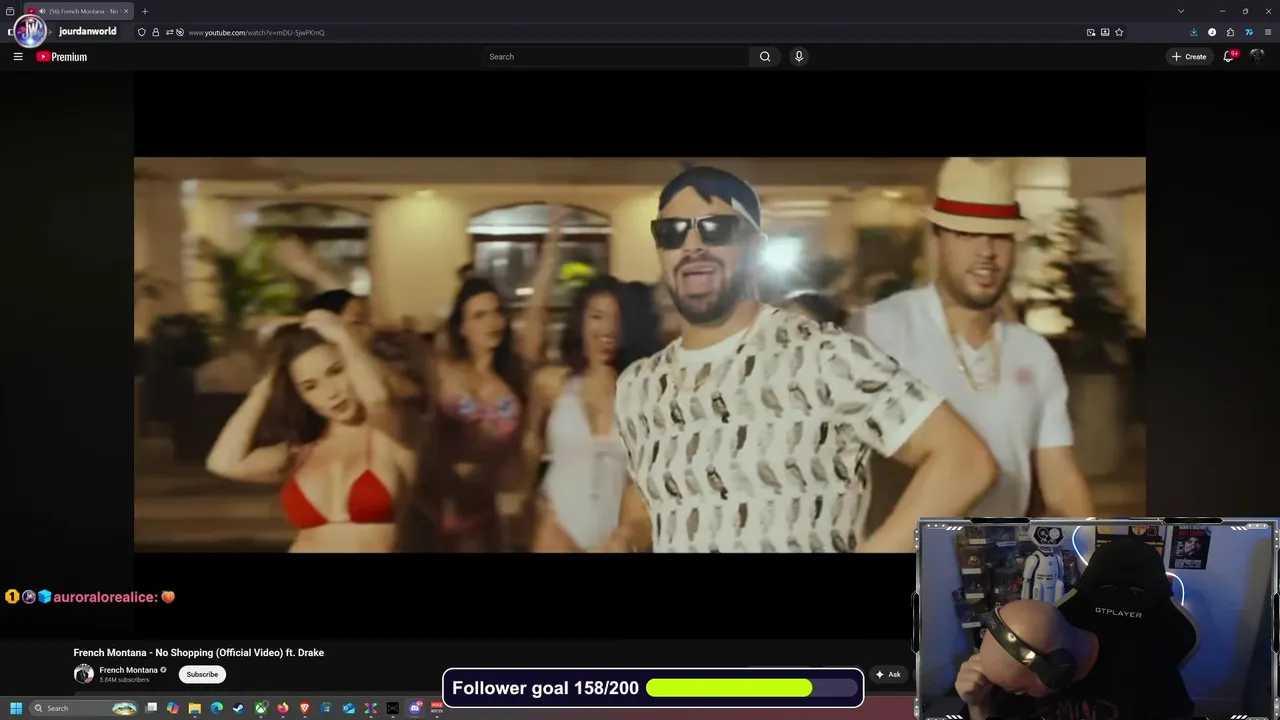Bookmark this page with the star icon

click(x=1119, y=32)
